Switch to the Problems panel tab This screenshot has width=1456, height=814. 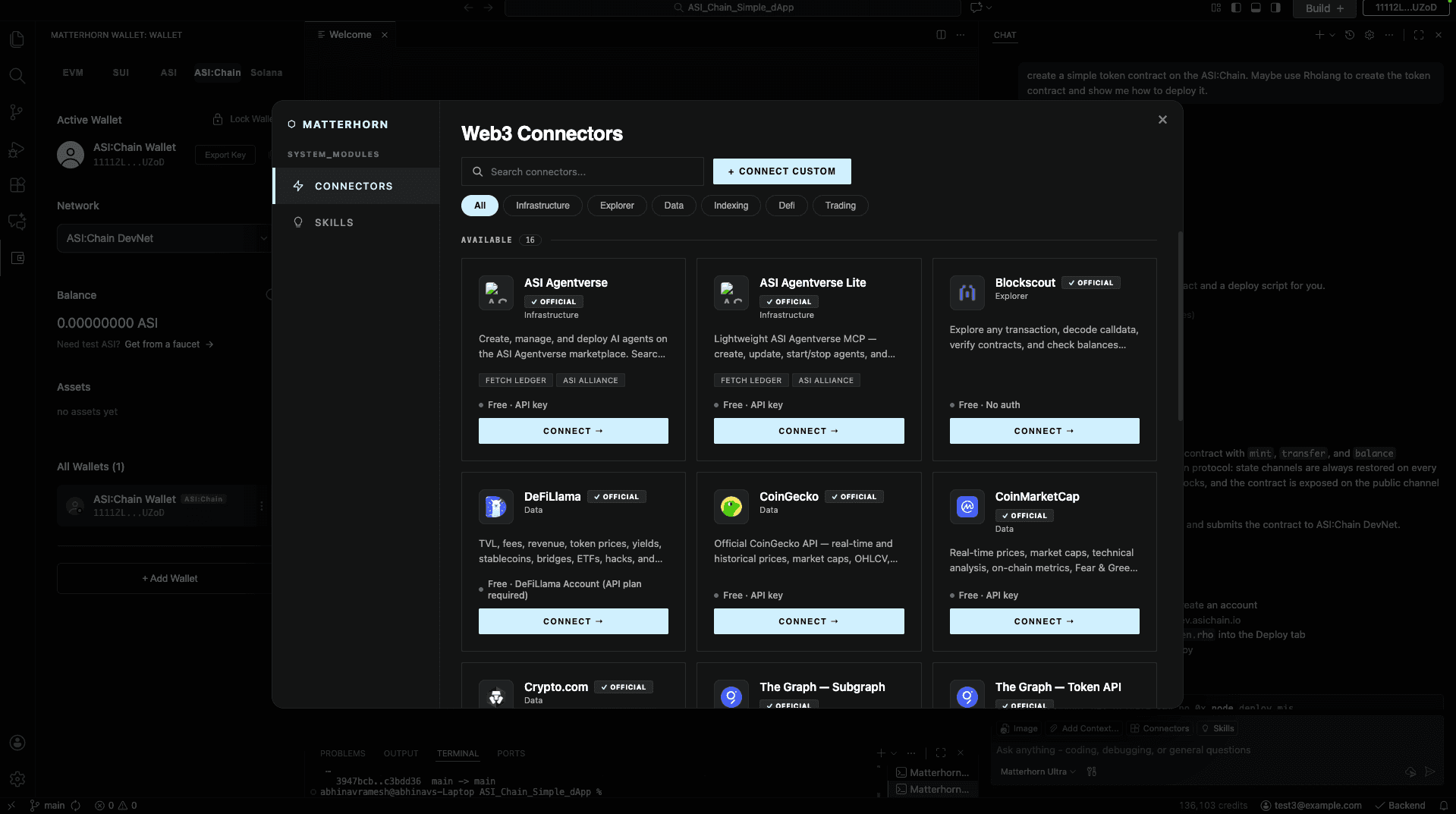pyautogui.click(x=342, y=753)
